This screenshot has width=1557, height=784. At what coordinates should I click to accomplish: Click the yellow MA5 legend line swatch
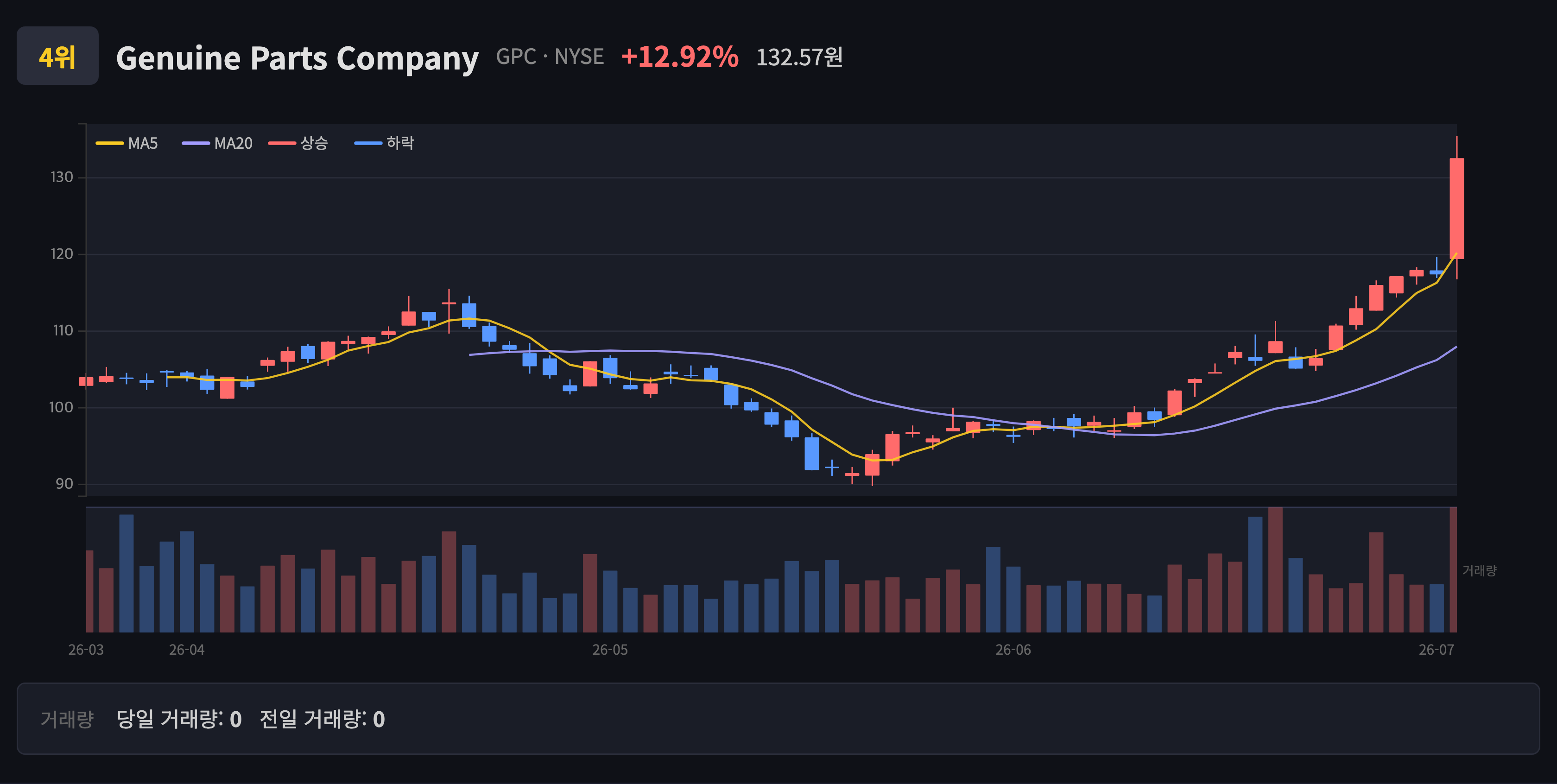coord(110,143)
